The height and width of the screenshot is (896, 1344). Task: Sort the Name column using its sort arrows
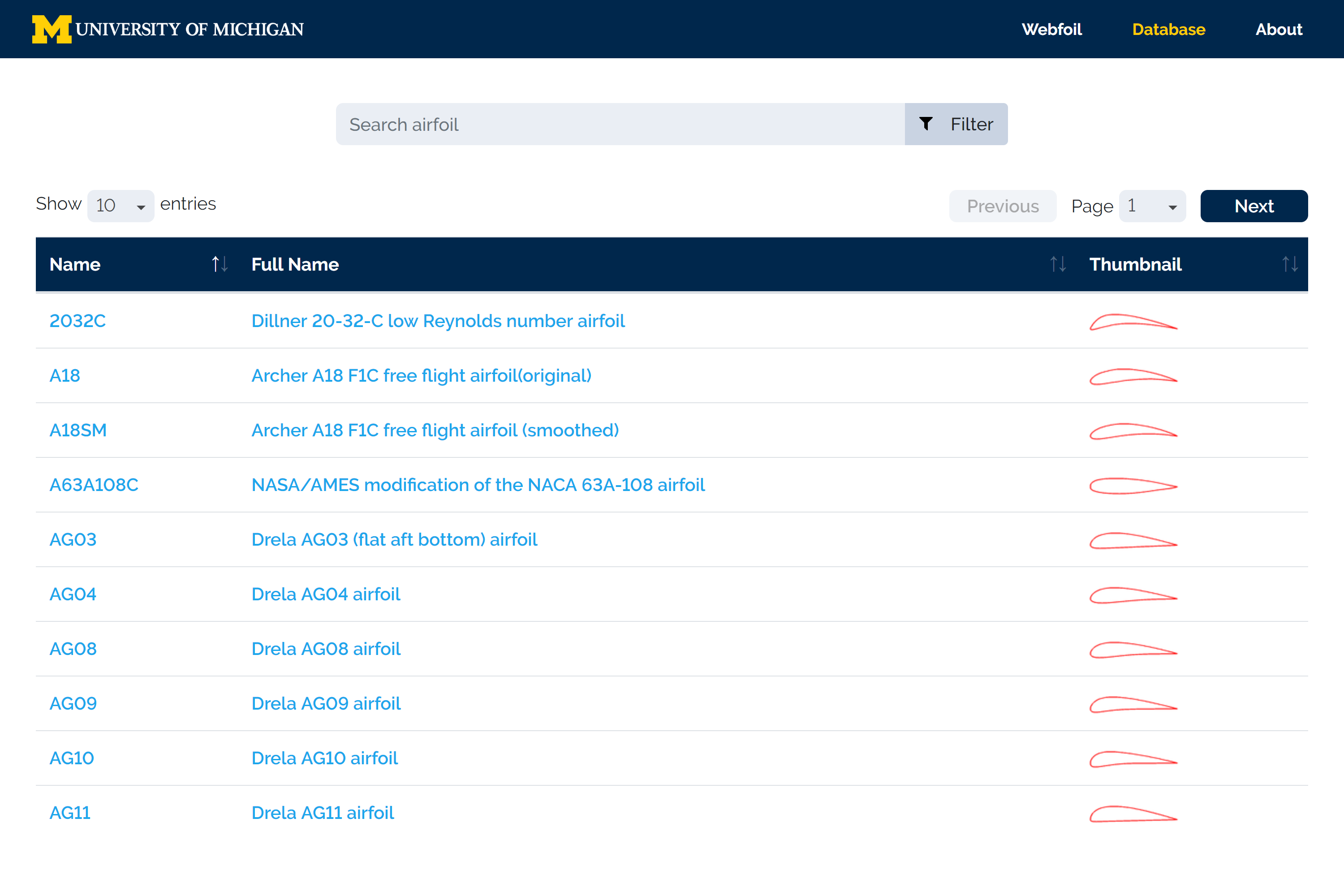(x=220, y=264)
